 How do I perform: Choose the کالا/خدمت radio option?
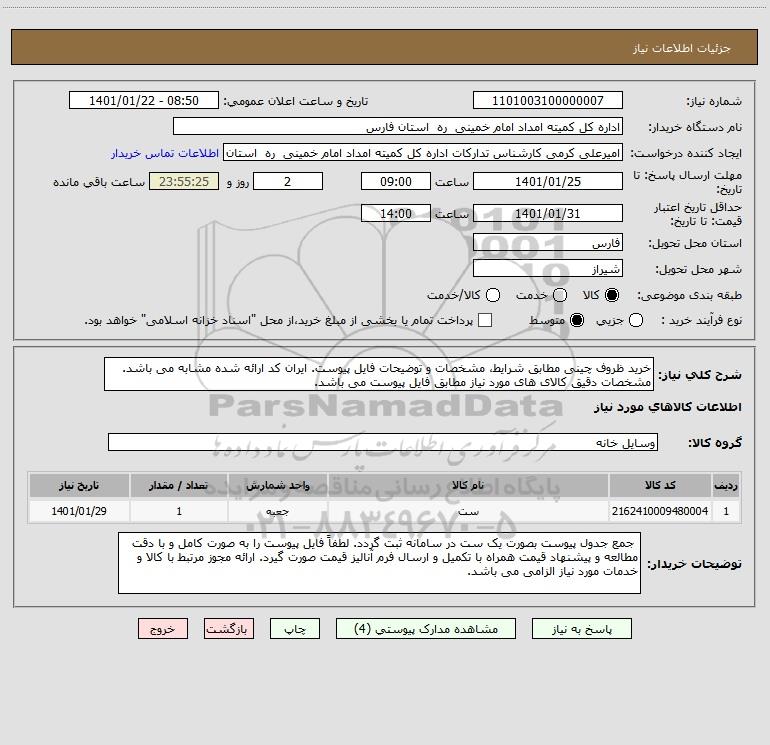(x=493, y=295)
